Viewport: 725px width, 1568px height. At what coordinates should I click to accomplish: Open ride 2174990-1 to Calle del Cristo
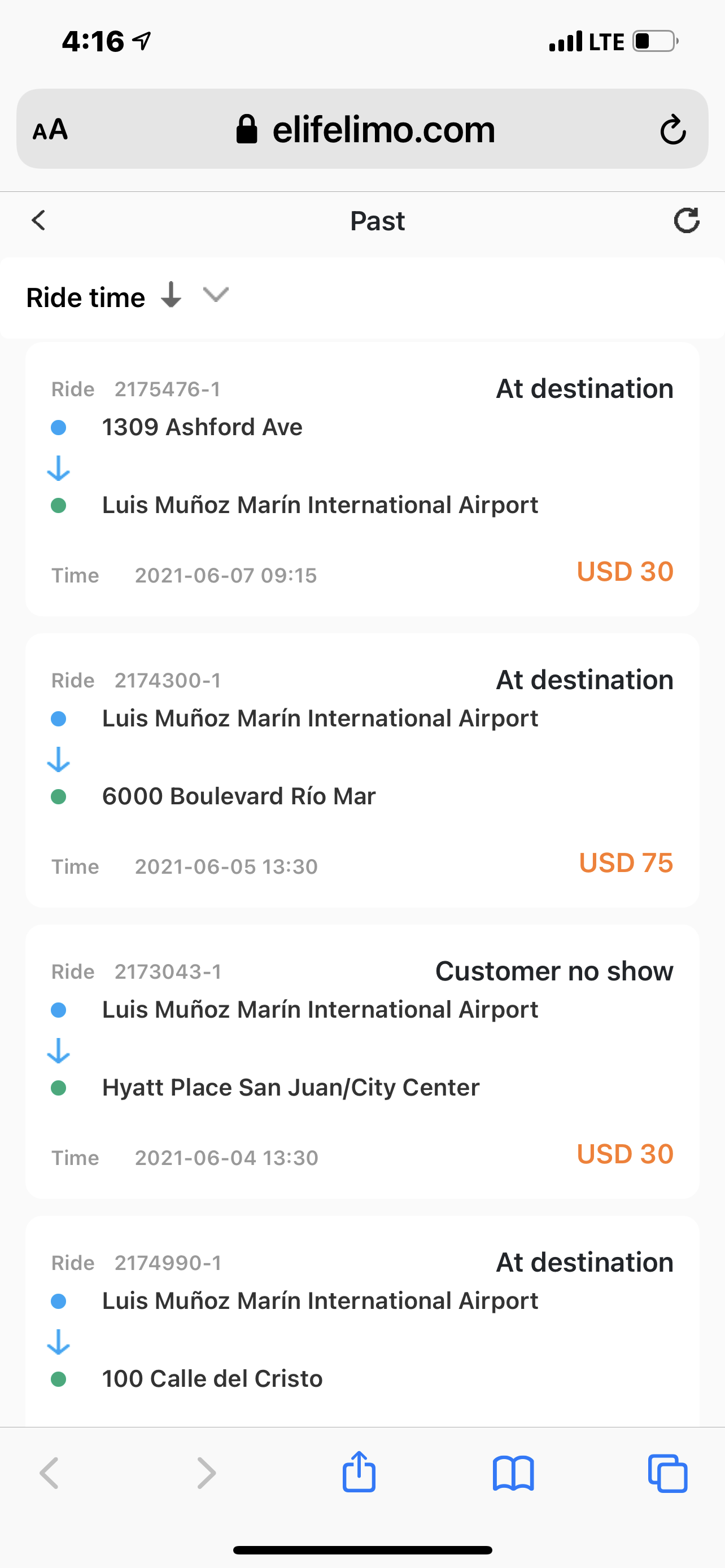(x=362, y=1321)
